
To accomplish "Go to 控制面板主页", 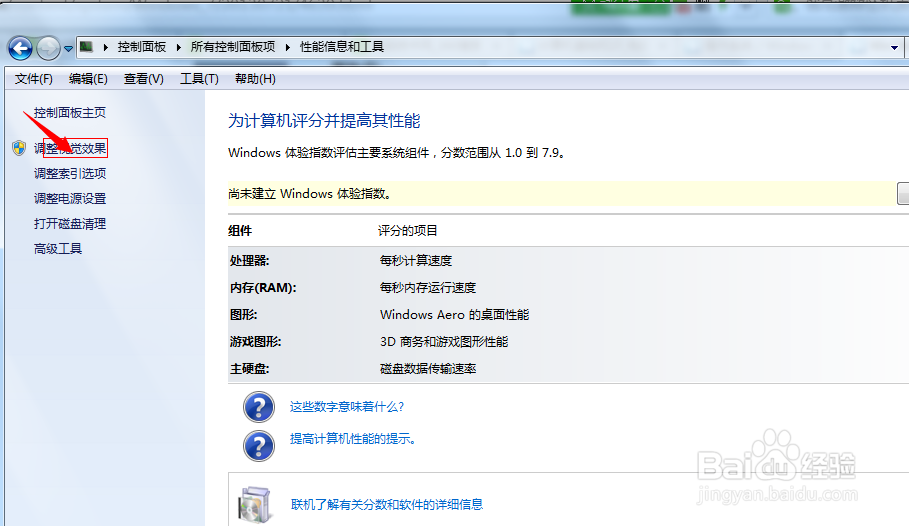I will (x=70, y=113).
